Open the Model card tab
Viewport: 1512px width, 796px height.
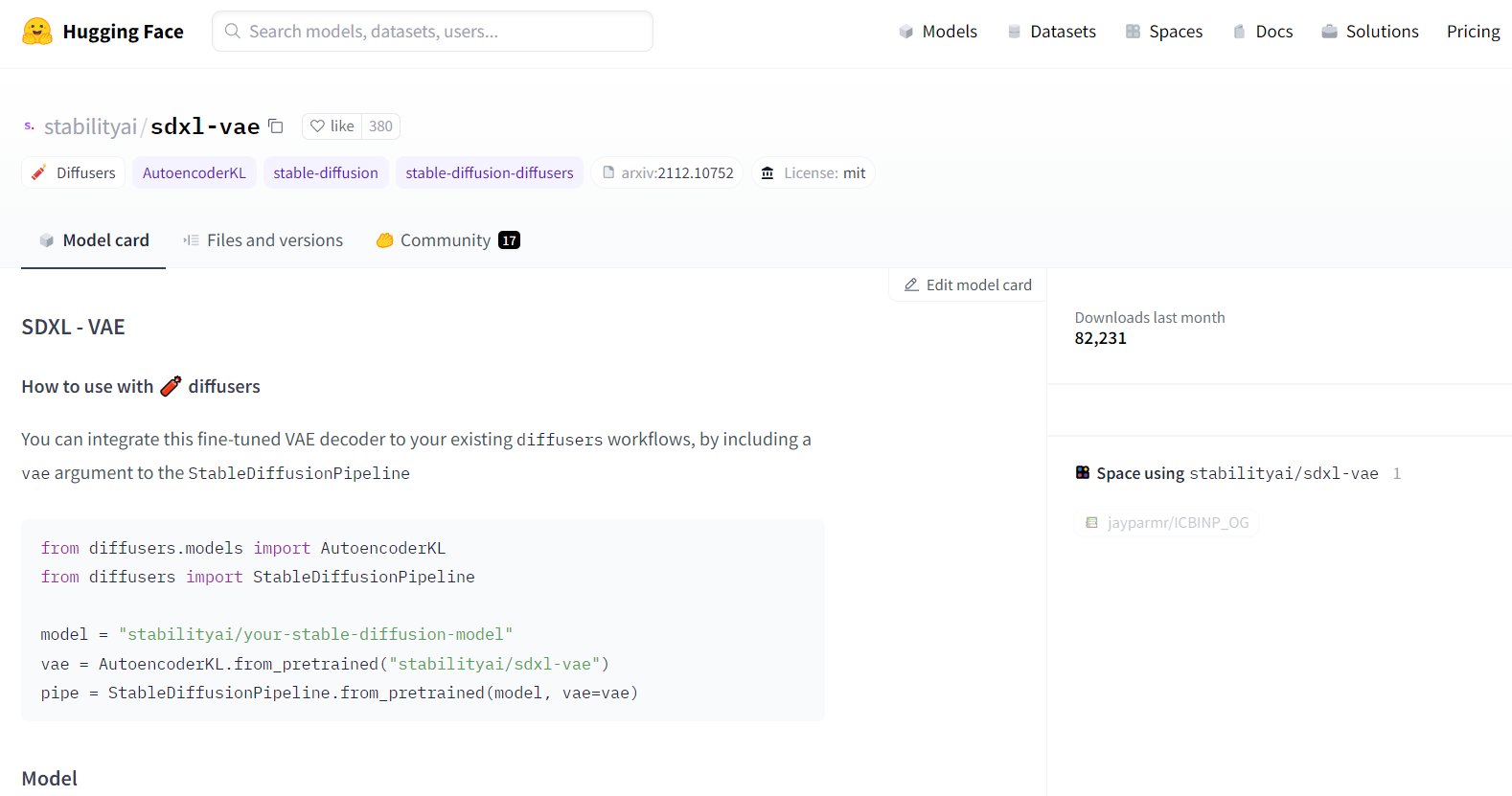coord(94,240)
